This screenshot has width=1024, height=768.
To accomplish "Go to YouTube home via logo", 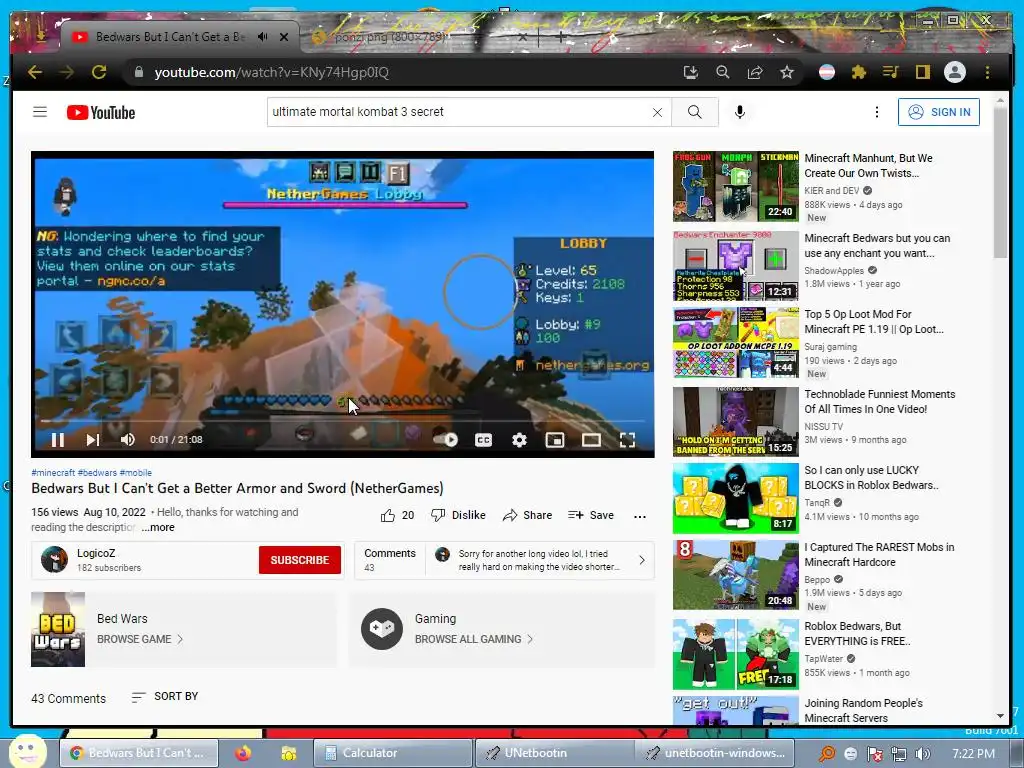I will (x=101, y=112).
